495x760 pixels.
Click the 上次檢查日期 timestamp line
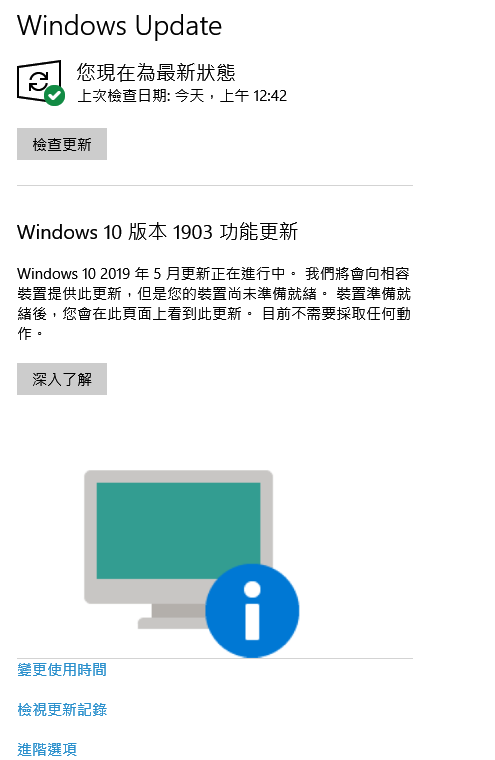pos(182,95)
